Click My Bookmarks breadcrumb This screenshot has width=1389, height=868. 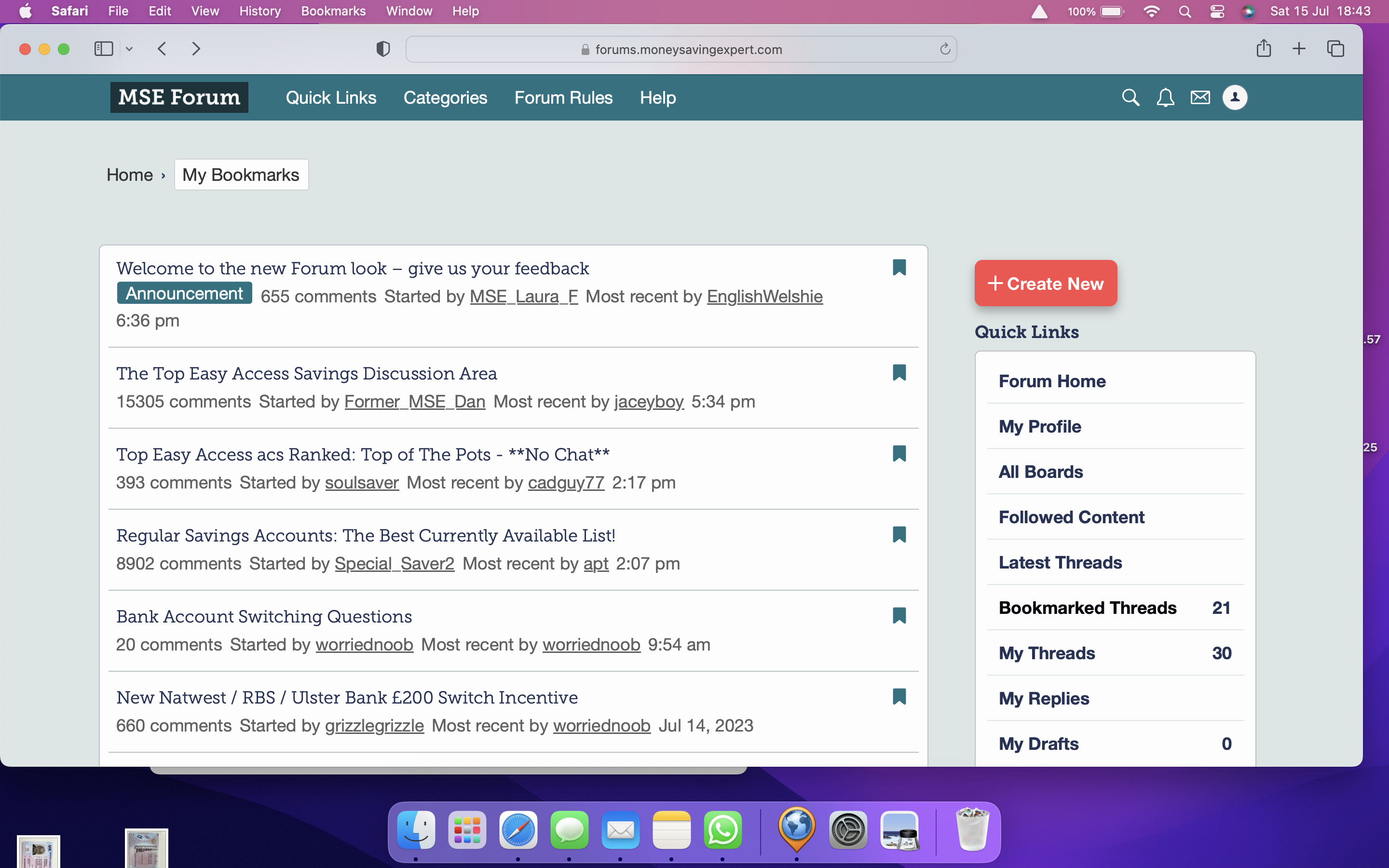241,175
